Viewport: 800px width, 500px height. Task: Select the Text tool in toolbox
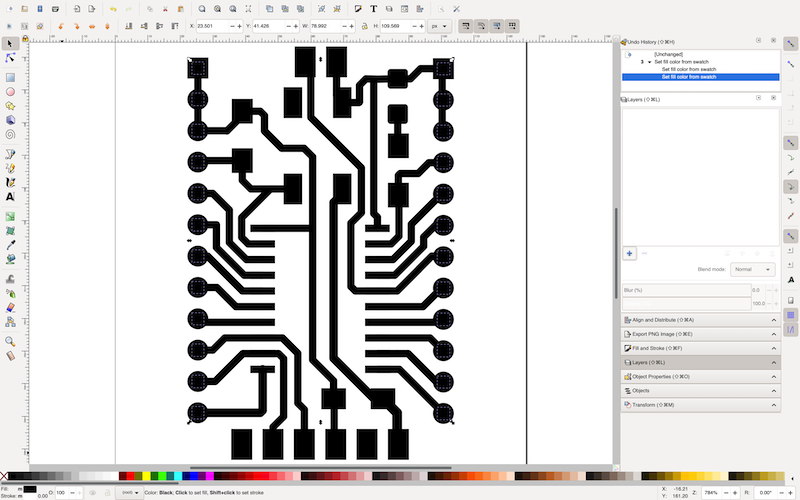point(10,196)
